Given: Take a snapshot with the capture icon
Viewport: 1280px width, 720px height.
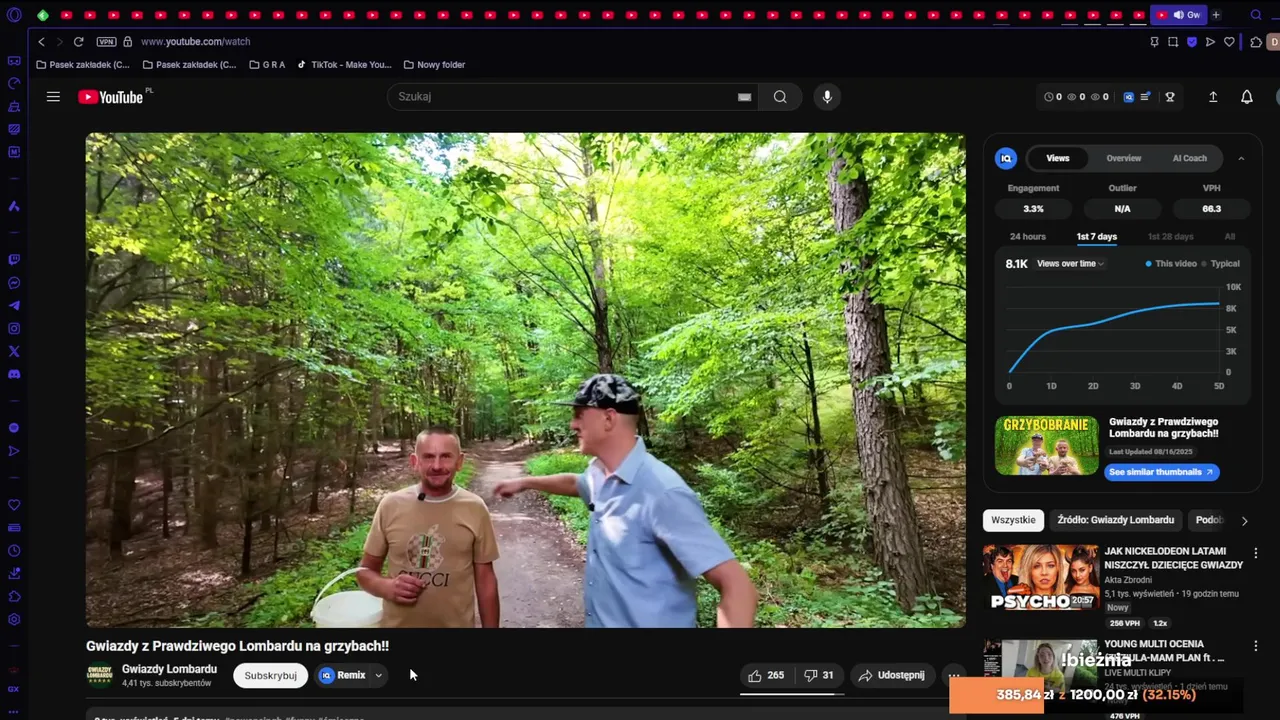Looking at the screenshot, I should tap(1173, 42).
